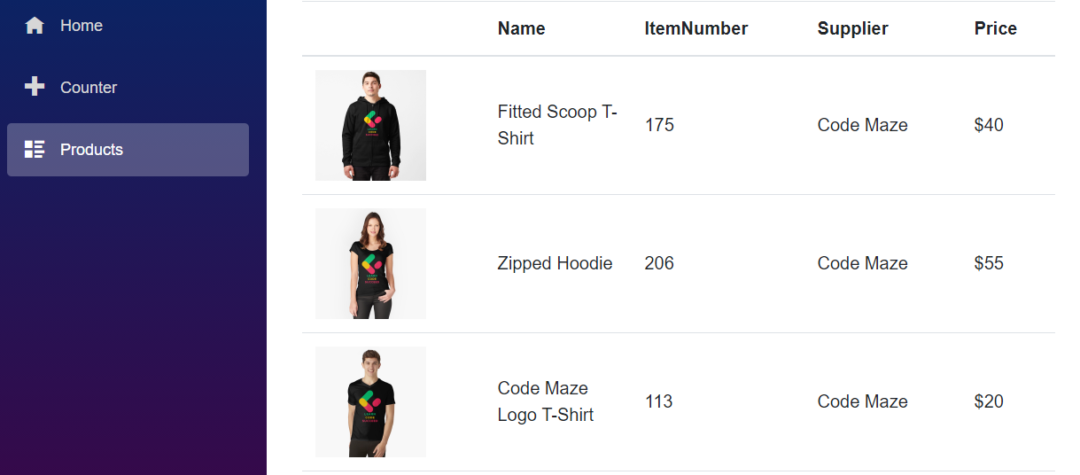Click the Counter plus icon

pos(34,87)
